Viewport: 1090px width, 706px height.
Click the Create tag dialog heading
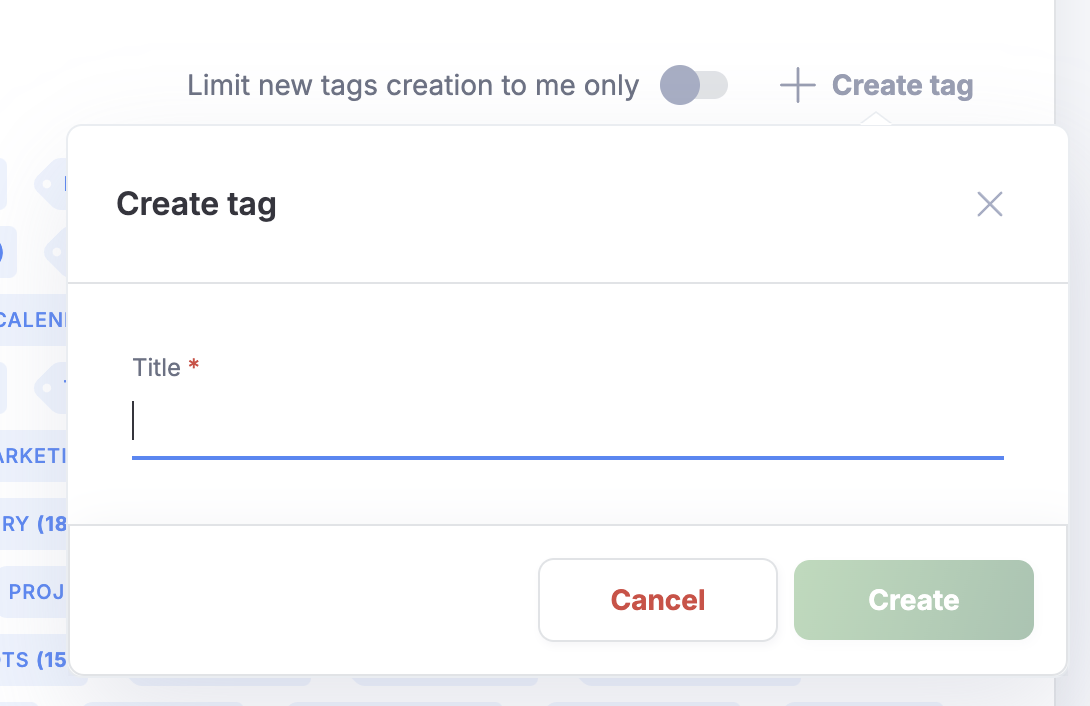point(196,204)
